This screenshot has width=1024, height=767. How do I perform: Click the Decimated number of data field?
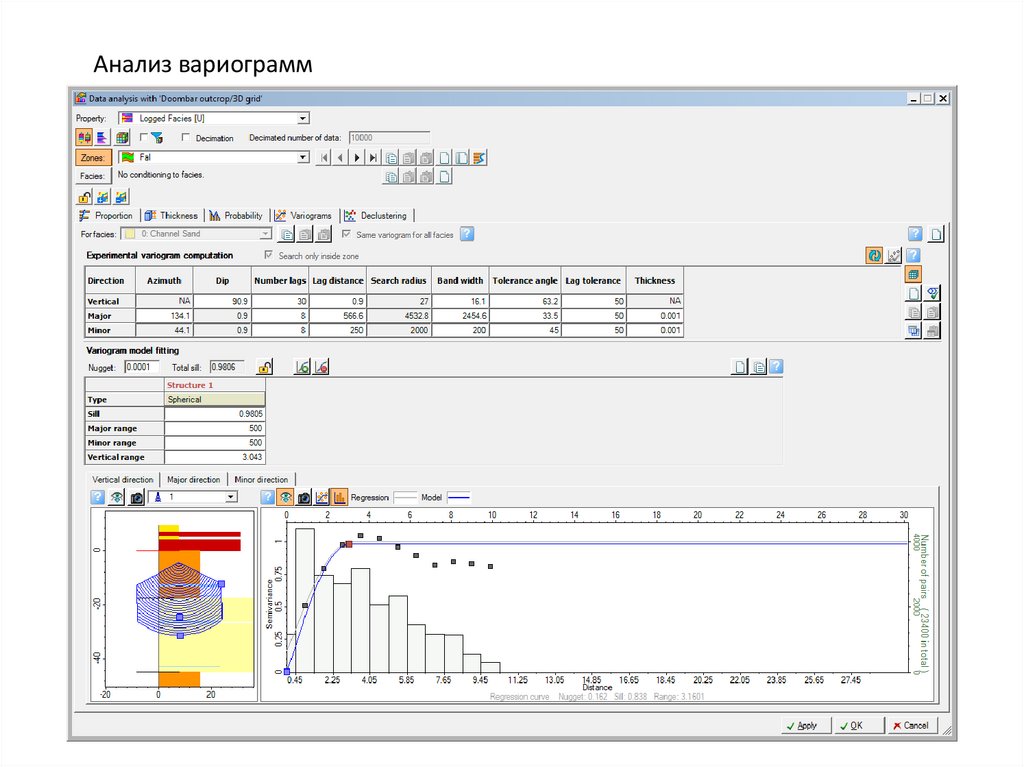389,137
